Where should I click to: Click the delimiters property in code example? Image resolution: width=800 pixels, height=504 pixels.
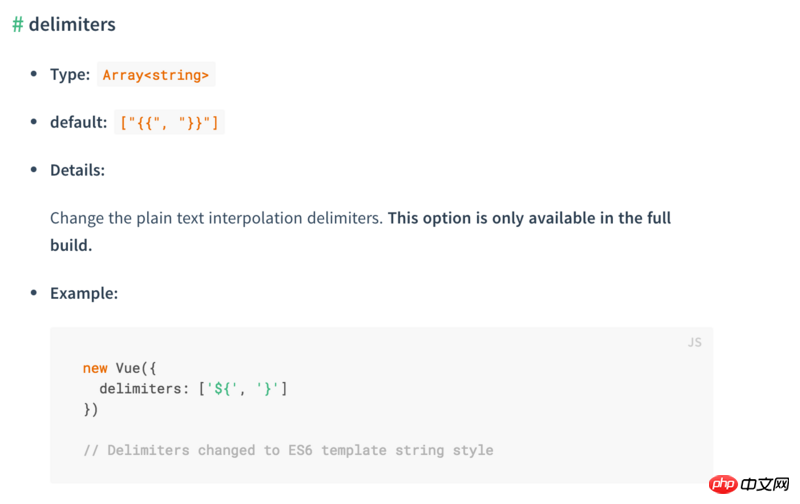(x=140, y=389)
